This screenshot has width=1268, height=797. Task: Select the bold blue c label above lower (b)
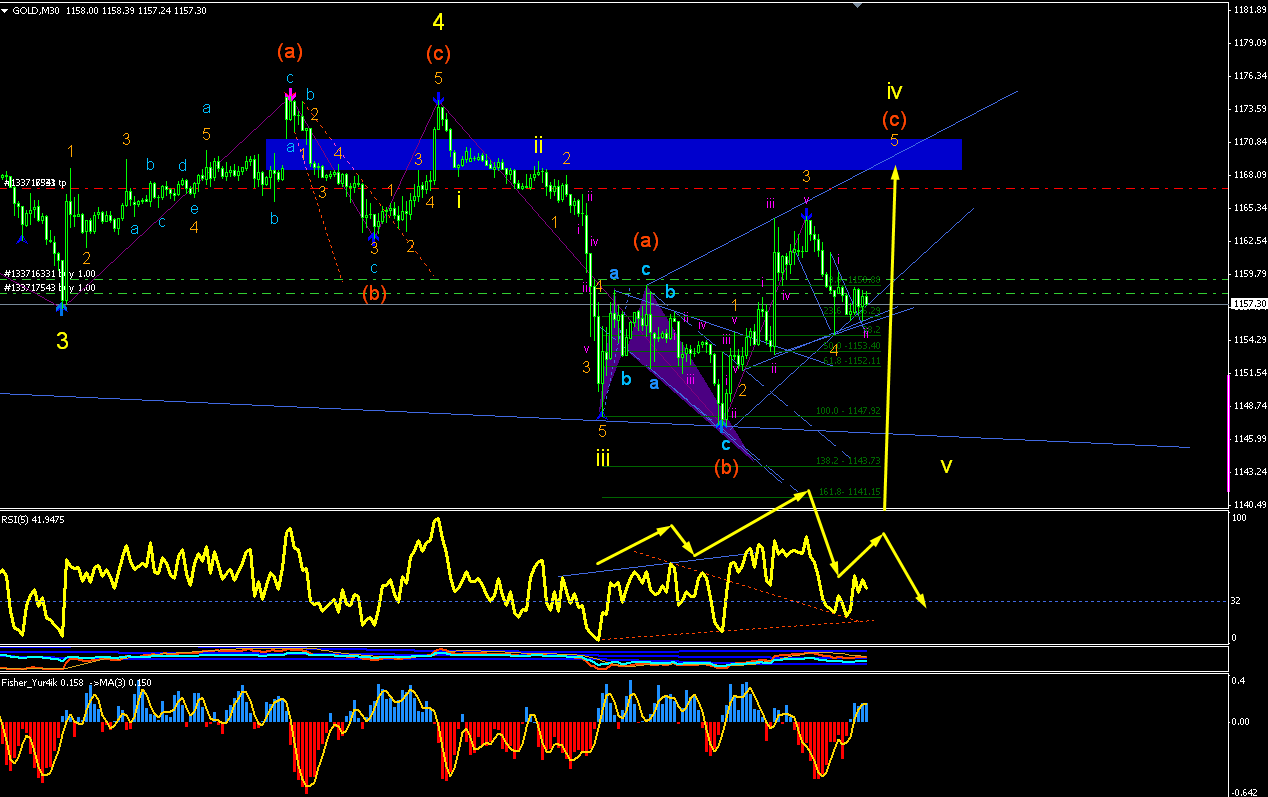(x=726, y=444)
